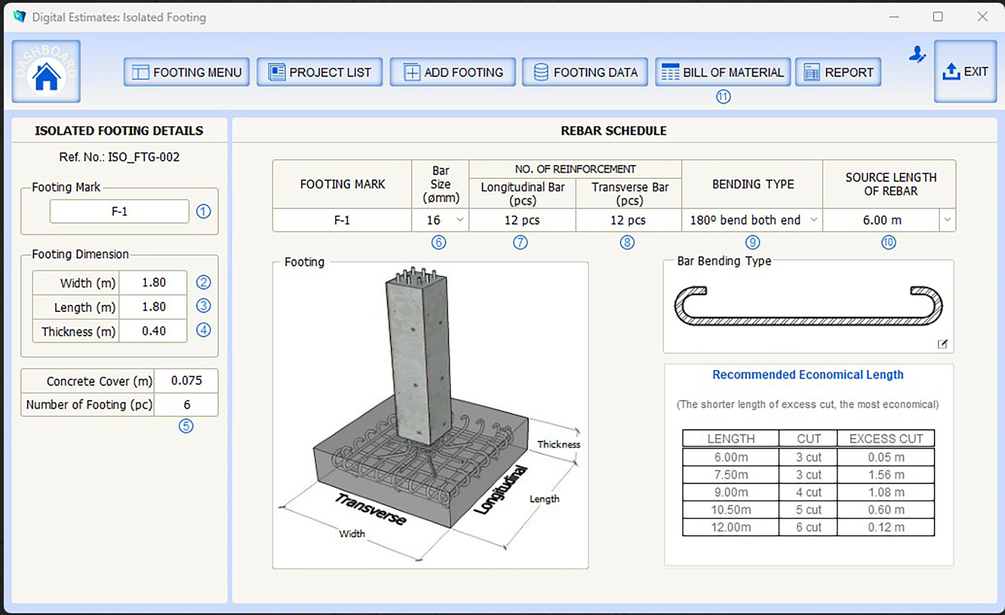Click the 3D footing illustration
Image resolution: width=1005 pixels, height=615 pixels.
(430, 413)
